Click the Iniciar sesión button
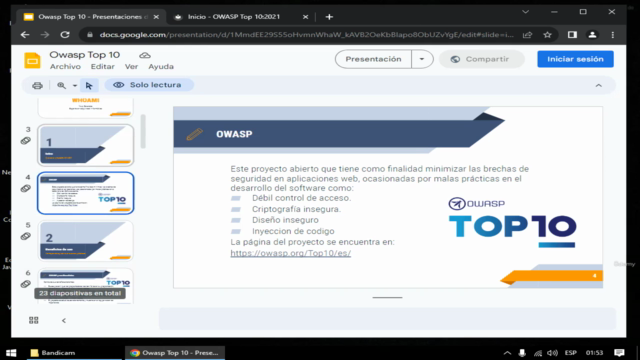The image size is (640, 360). click(575, 59)
